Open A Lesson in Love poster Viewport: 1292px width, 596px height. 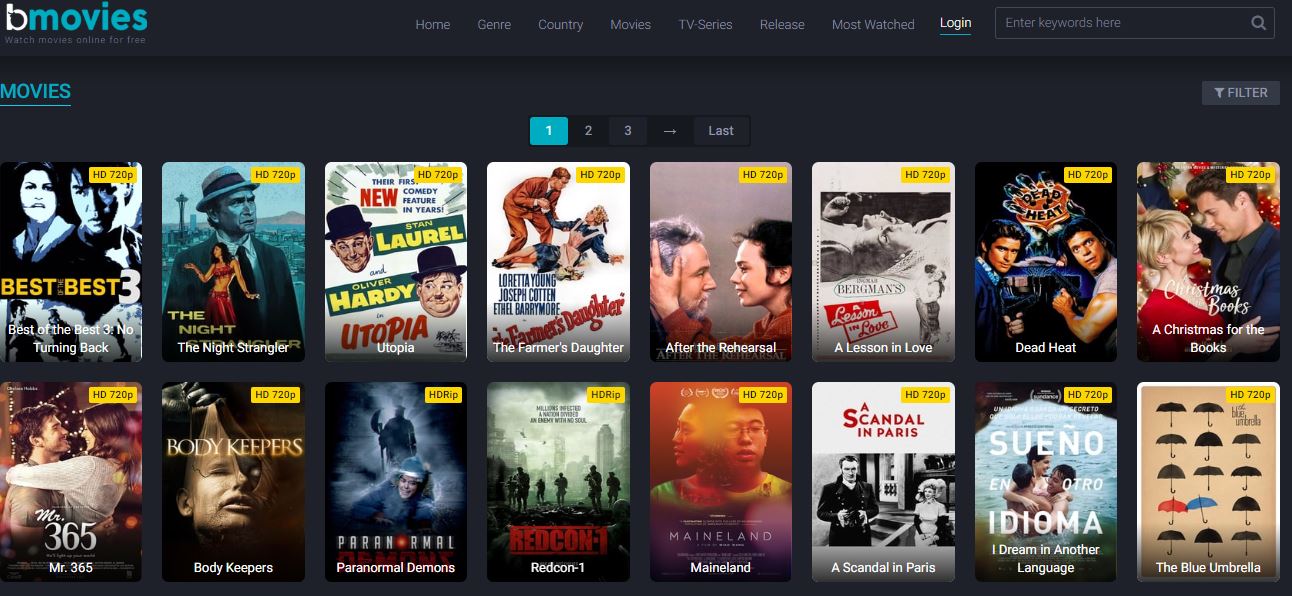click(883, 262)
